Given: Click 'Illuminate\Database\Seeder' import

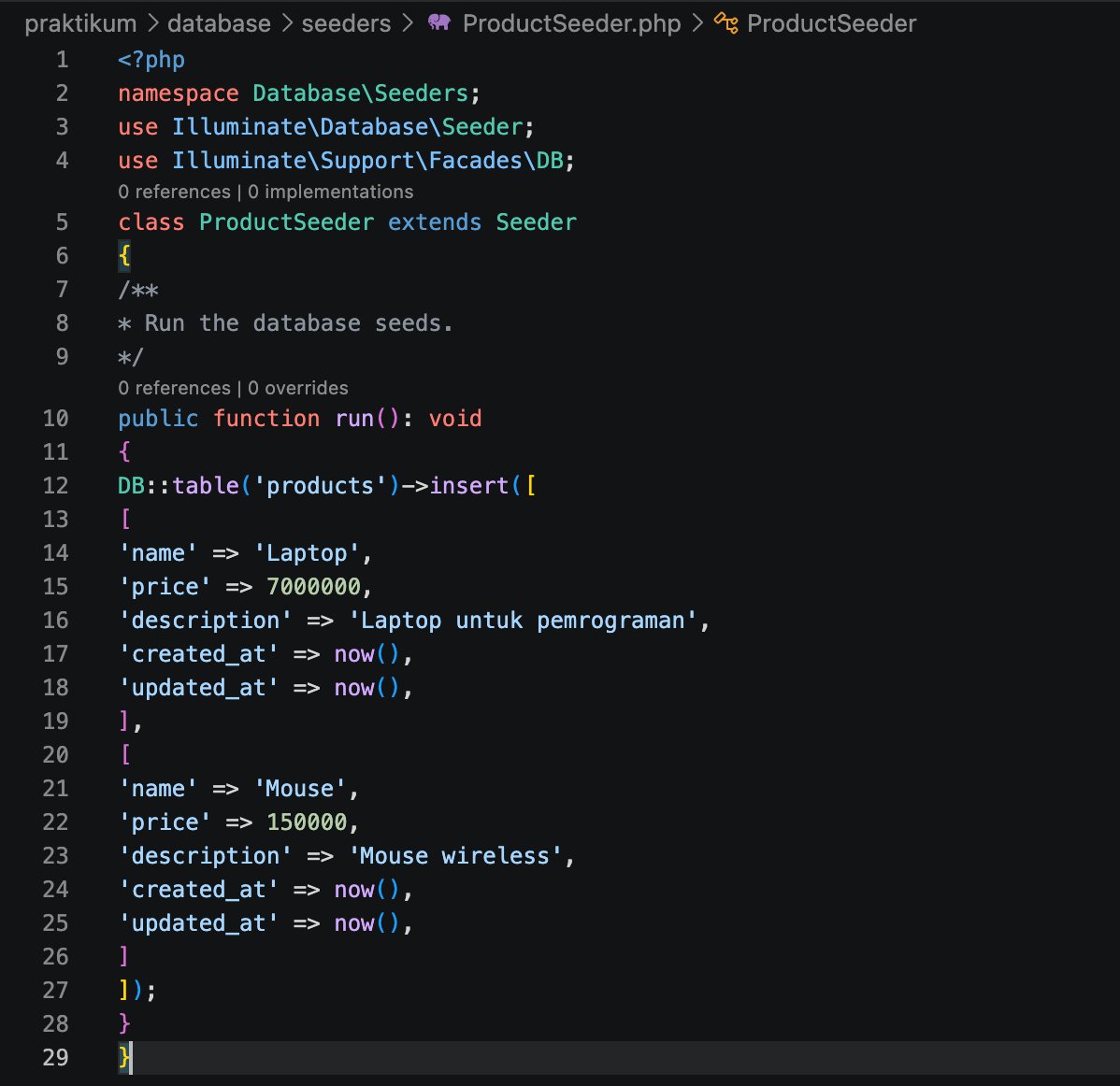Looking at the screenshot, I should point(348,126).
